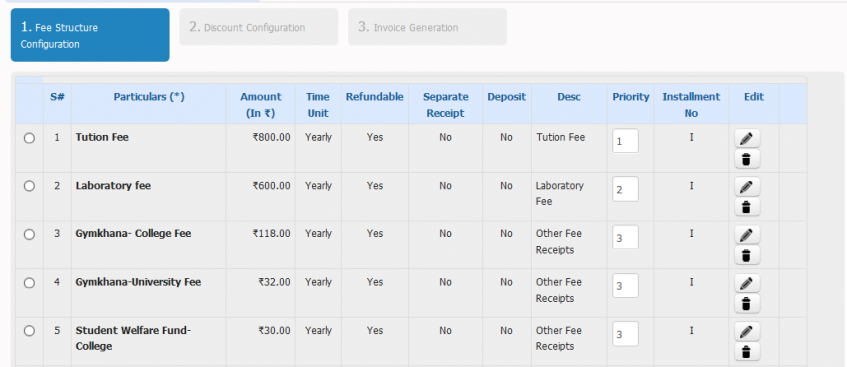Choose Gymkhana- College Fee radio button
This screenshot has width=847, height=367.
(29, 234)
